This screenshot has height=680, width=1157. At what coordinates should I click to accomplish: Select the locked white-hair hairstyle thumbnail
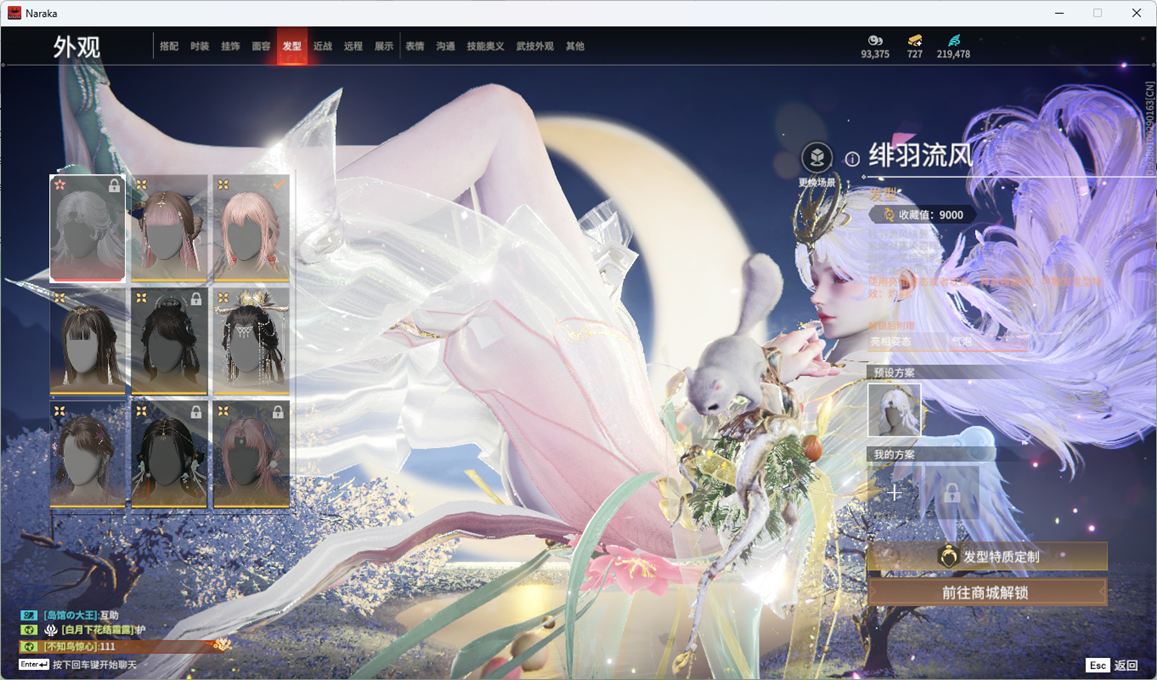pyautogui.click(x=87, y=228)
